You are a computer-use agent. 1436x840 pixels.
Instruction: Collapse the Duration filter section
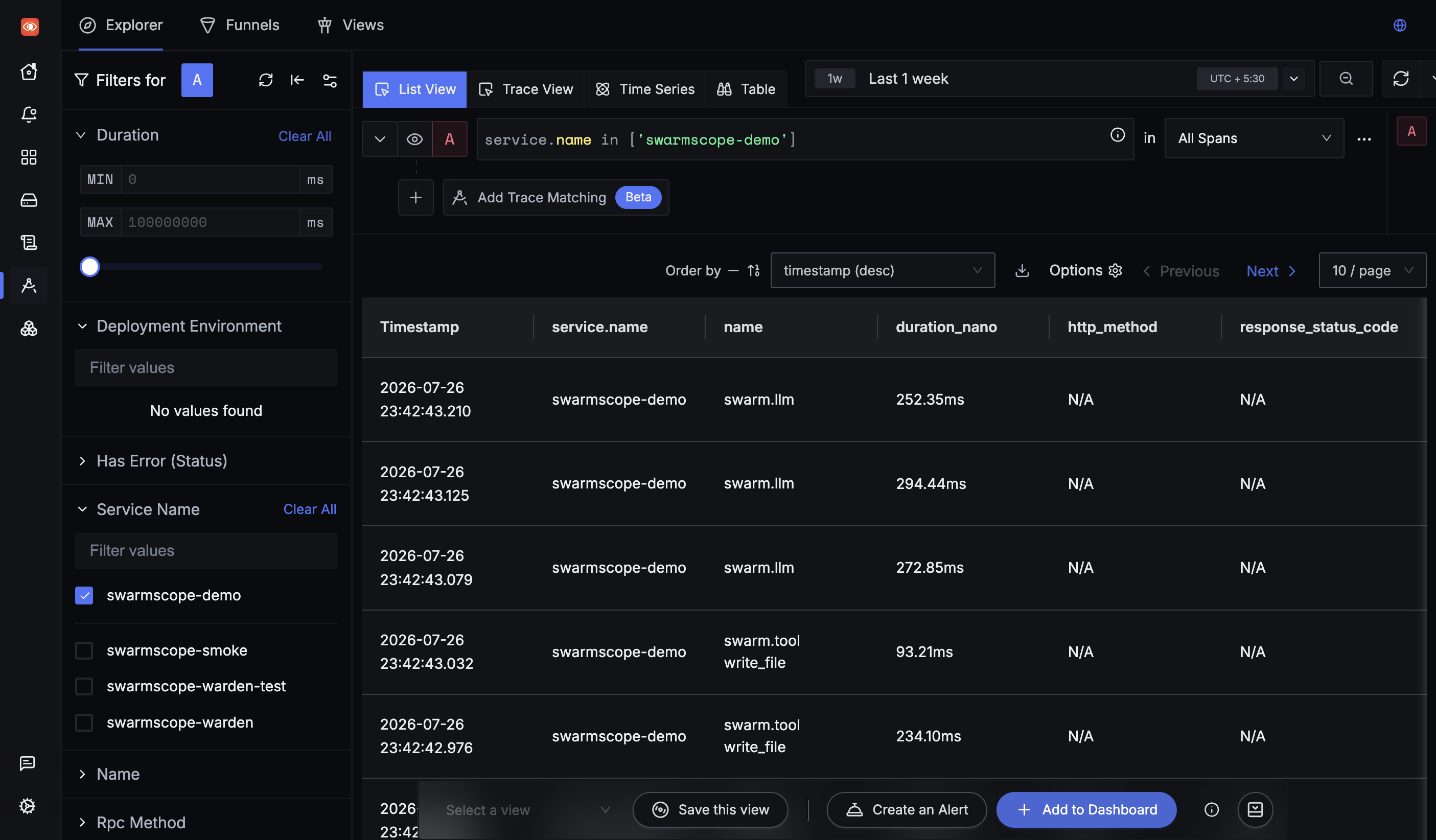point(81,135)
